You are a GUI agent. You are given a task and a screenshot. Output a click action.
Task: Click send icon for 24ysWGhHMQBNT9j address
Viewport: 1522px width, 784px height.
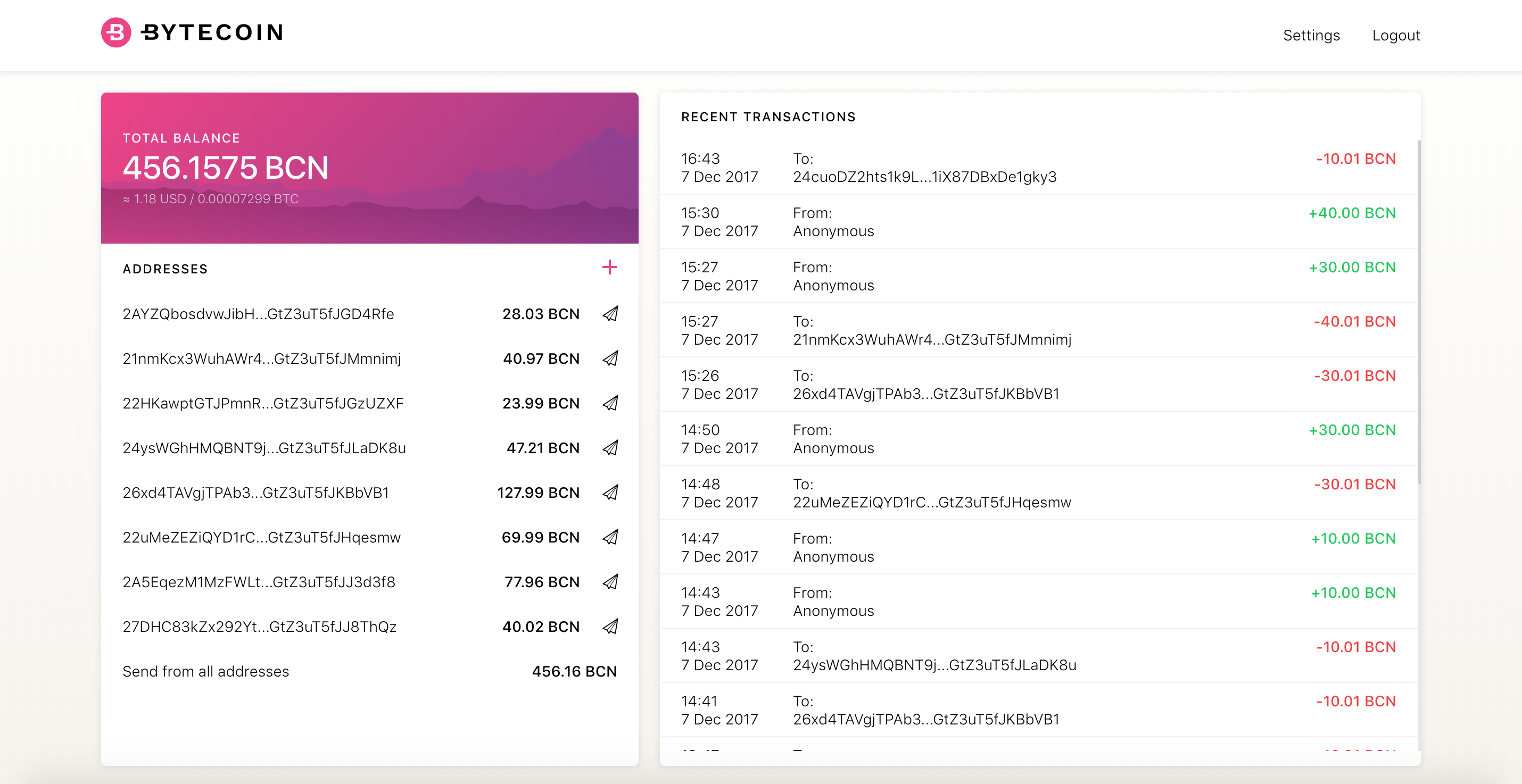[x=610, y=447]
